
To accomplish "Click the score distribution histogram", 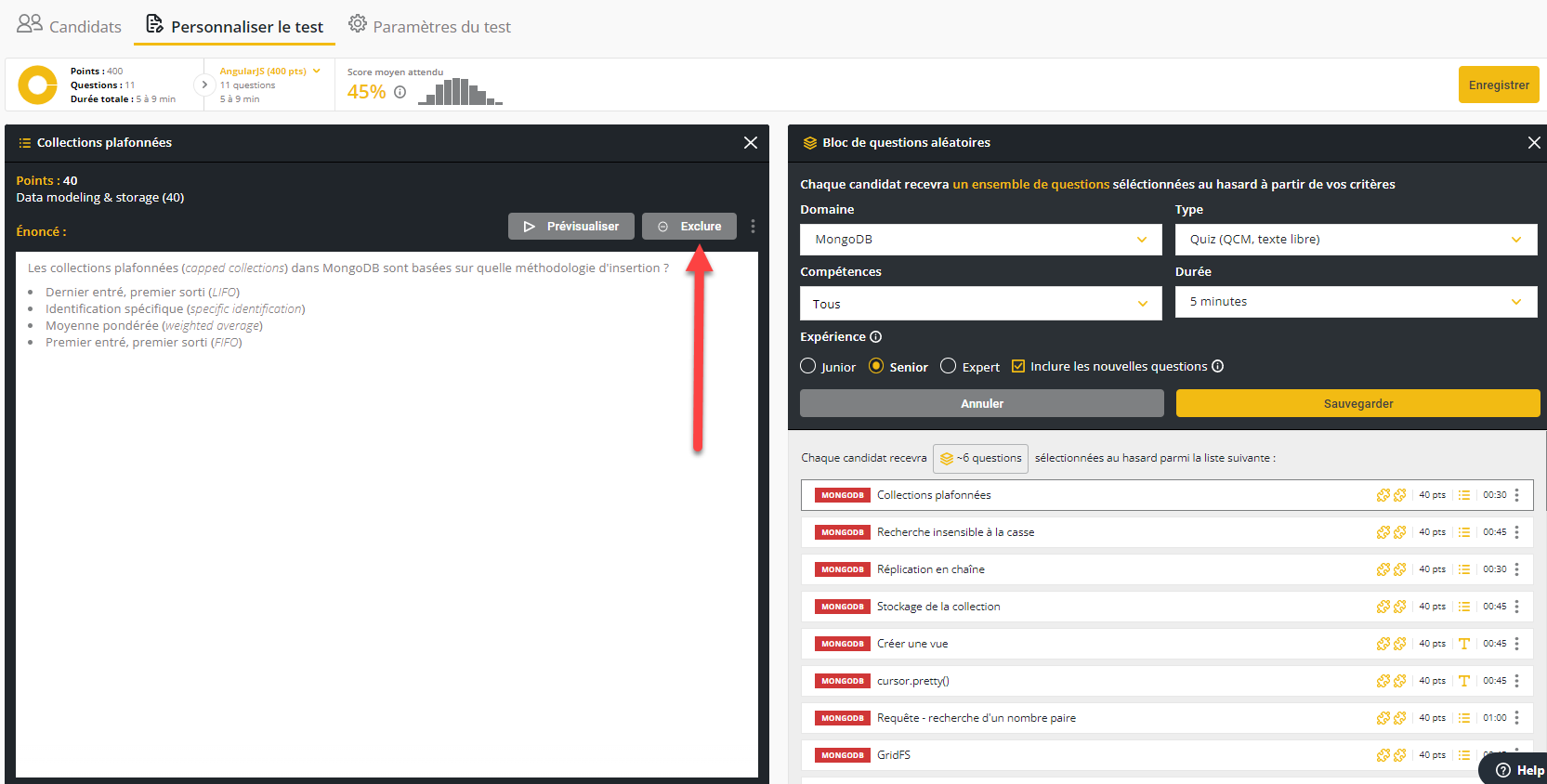I will coord(460,92).
